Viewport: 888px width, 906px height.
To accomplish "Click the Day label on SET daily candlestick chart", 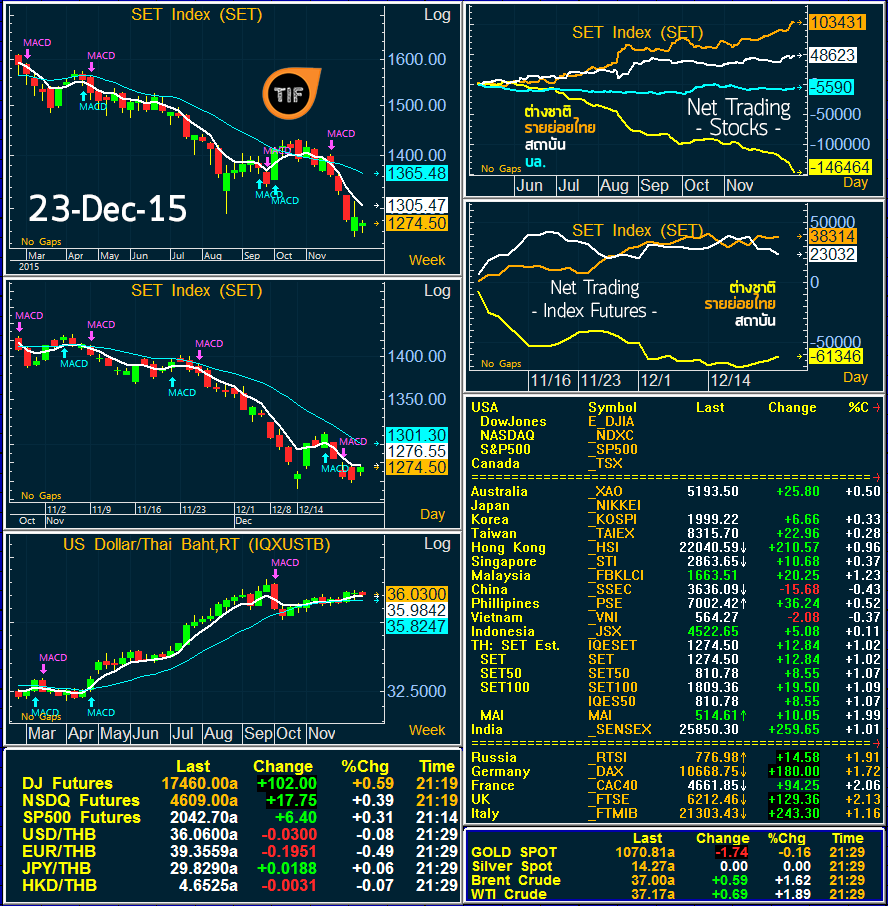I will point(432,514).
